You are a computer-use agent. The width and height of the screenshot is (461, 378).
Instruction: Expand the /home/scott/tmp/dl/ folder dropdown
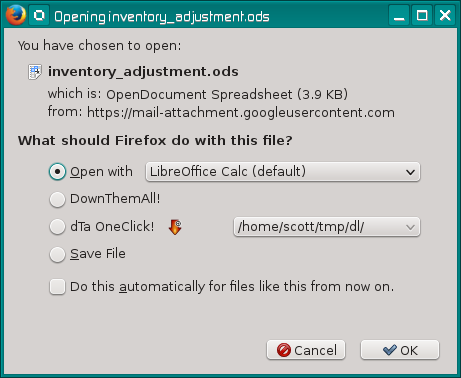coord(327,227)
